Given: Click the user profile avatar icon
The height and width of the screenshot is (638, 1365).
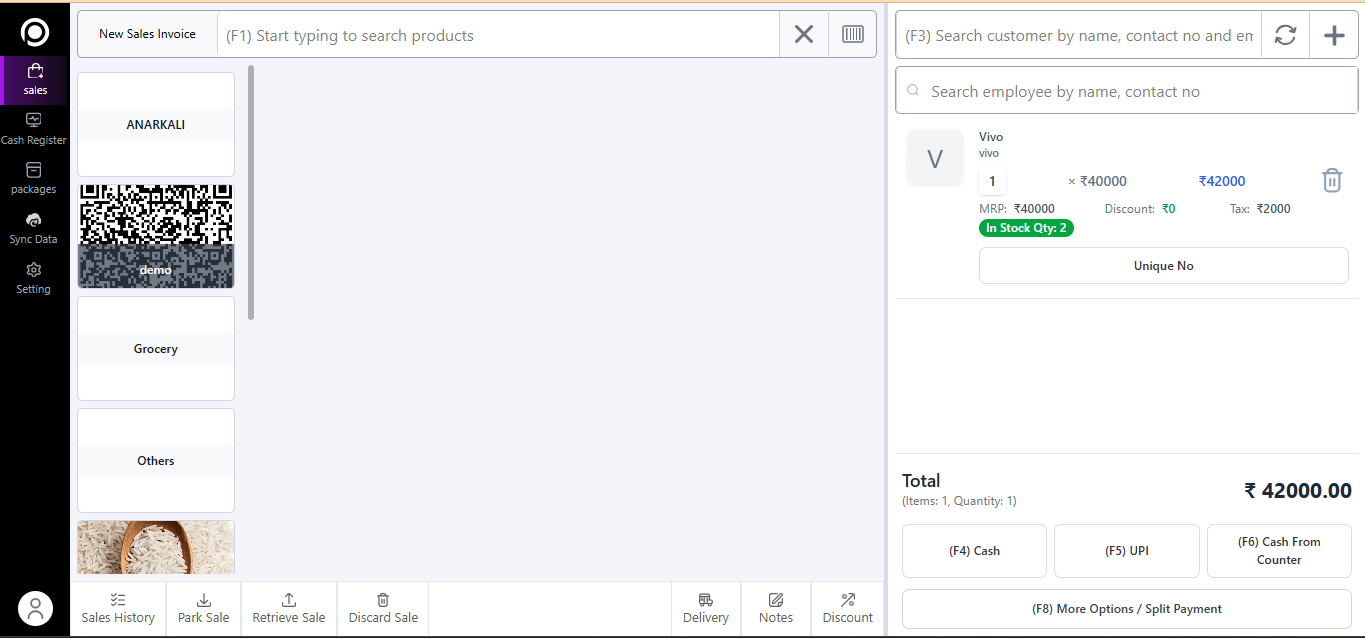Looking at the screenshot, I should tap(35, 608).
